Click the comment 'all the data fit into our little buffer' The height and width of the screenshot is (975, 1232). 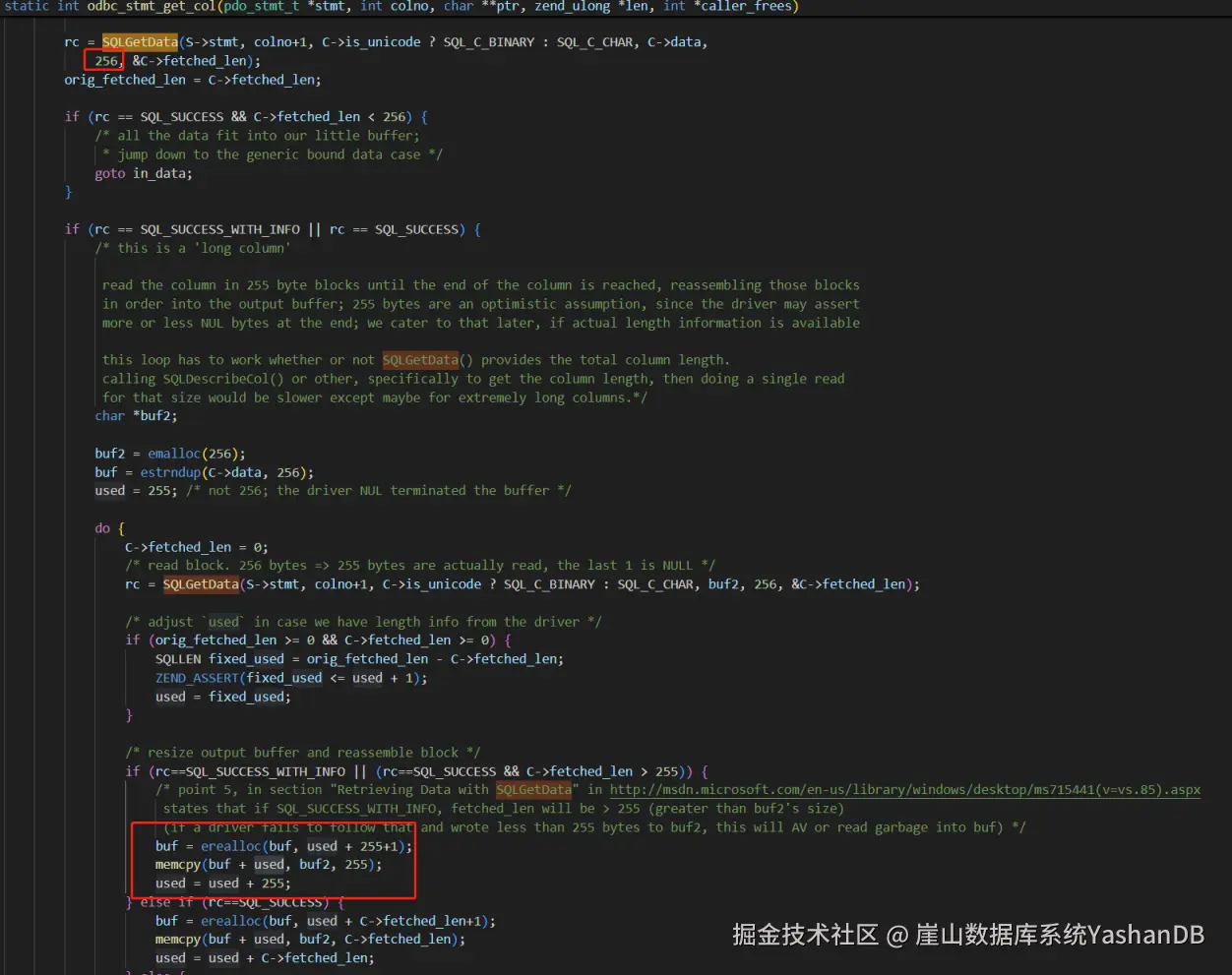click(257, 136)
